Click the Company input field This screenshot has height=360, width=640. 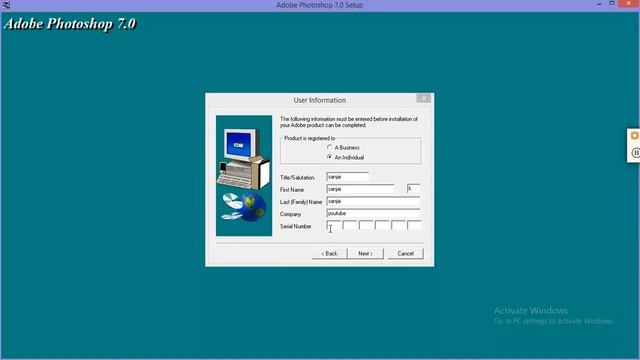click(373, 213)
